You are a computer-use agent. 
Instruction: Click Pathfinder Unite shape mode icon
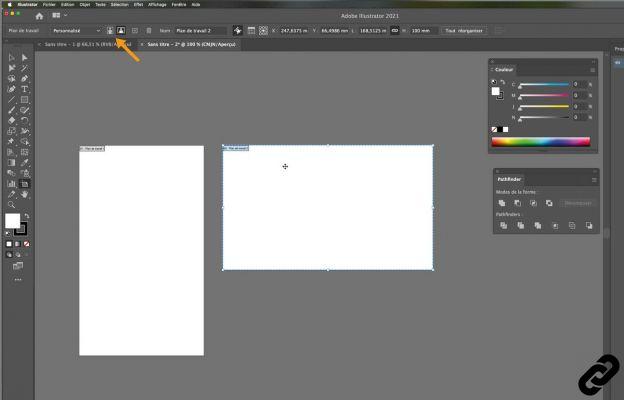point(502,203)
